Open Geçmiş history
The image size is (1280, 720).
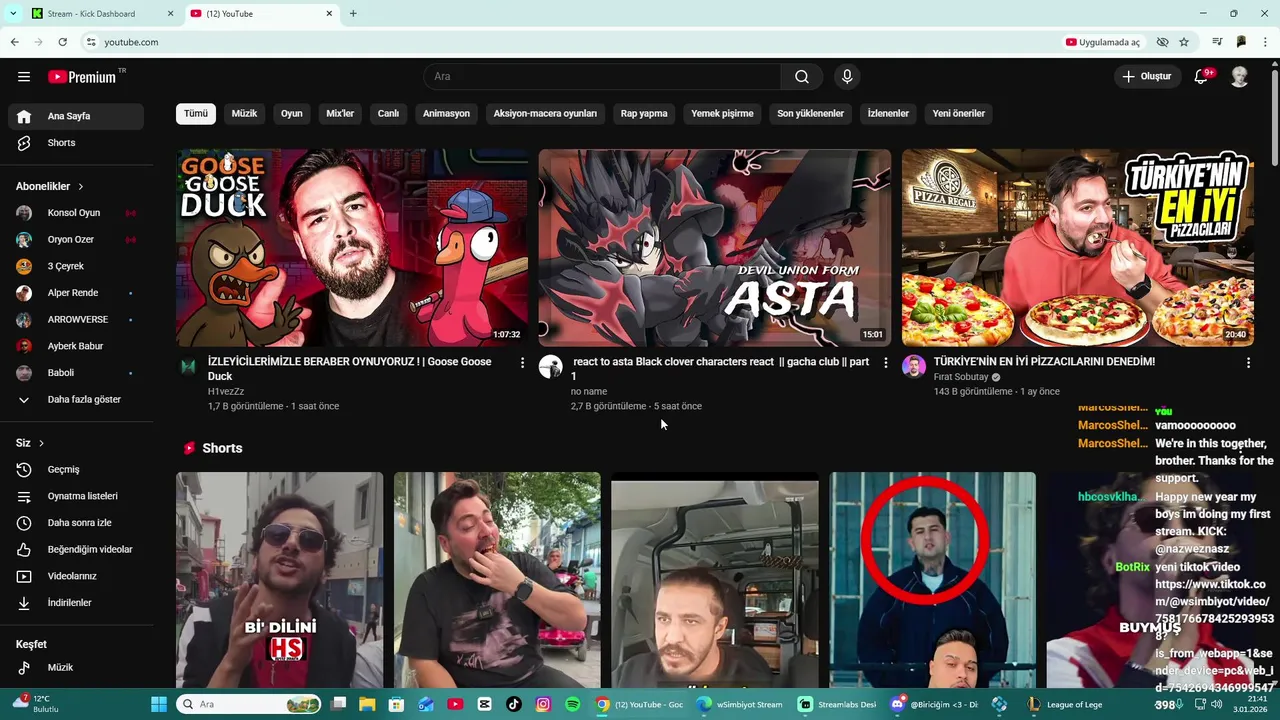tap(76, 469)
